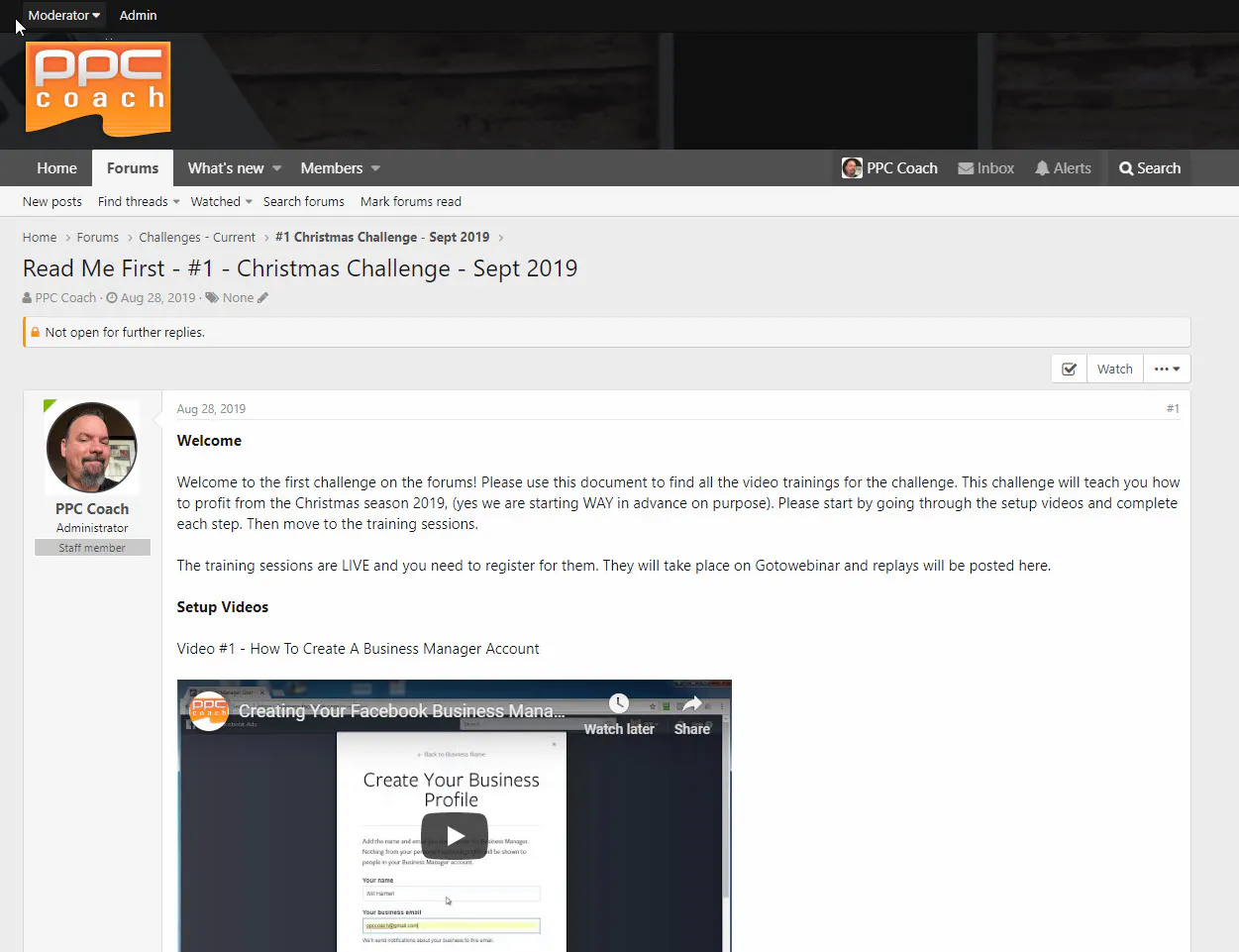
Task: Click the post author profile picture
Action: pos(92,447)
